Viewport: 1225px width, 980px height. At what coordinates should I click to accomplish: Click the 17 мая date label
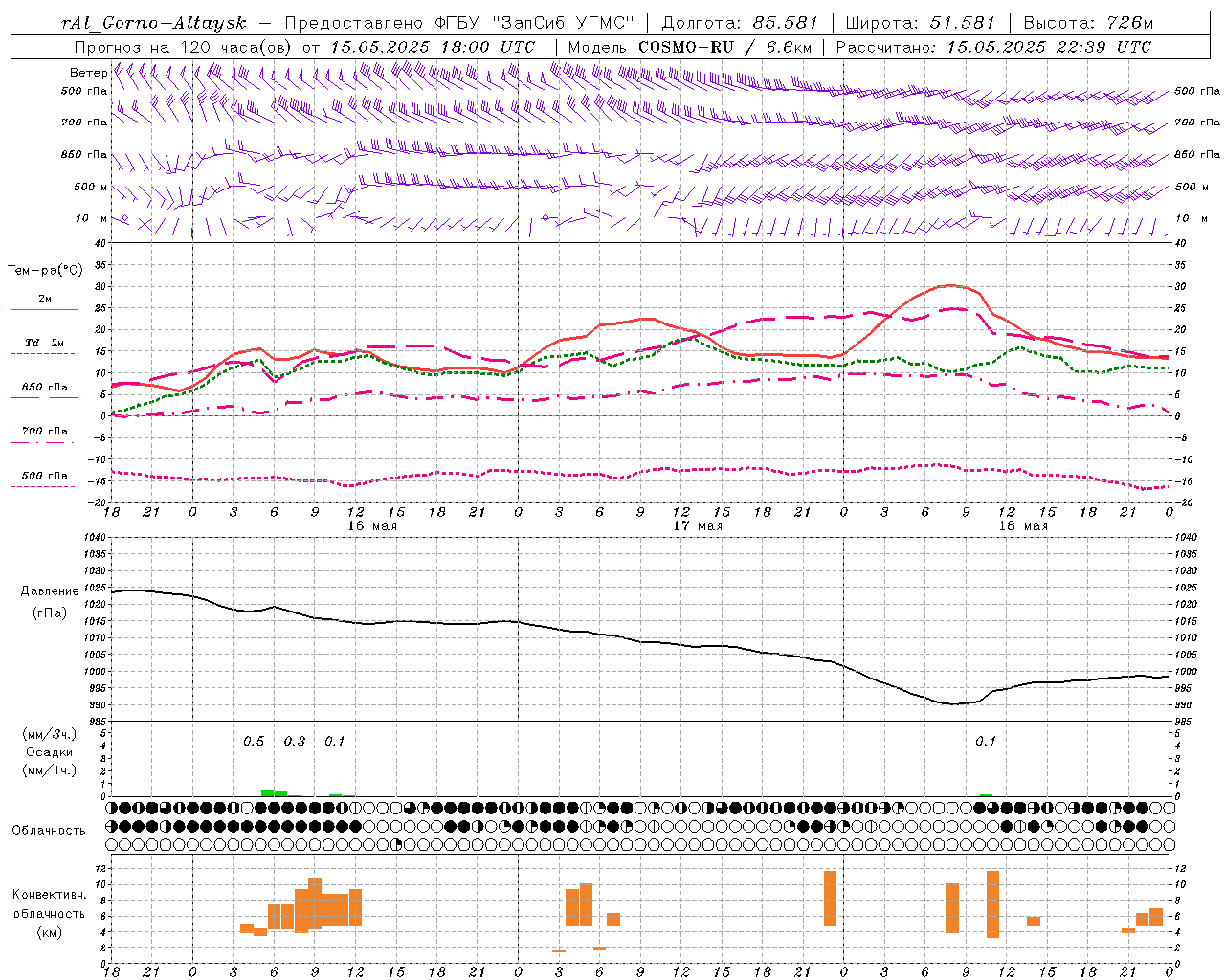697,526
